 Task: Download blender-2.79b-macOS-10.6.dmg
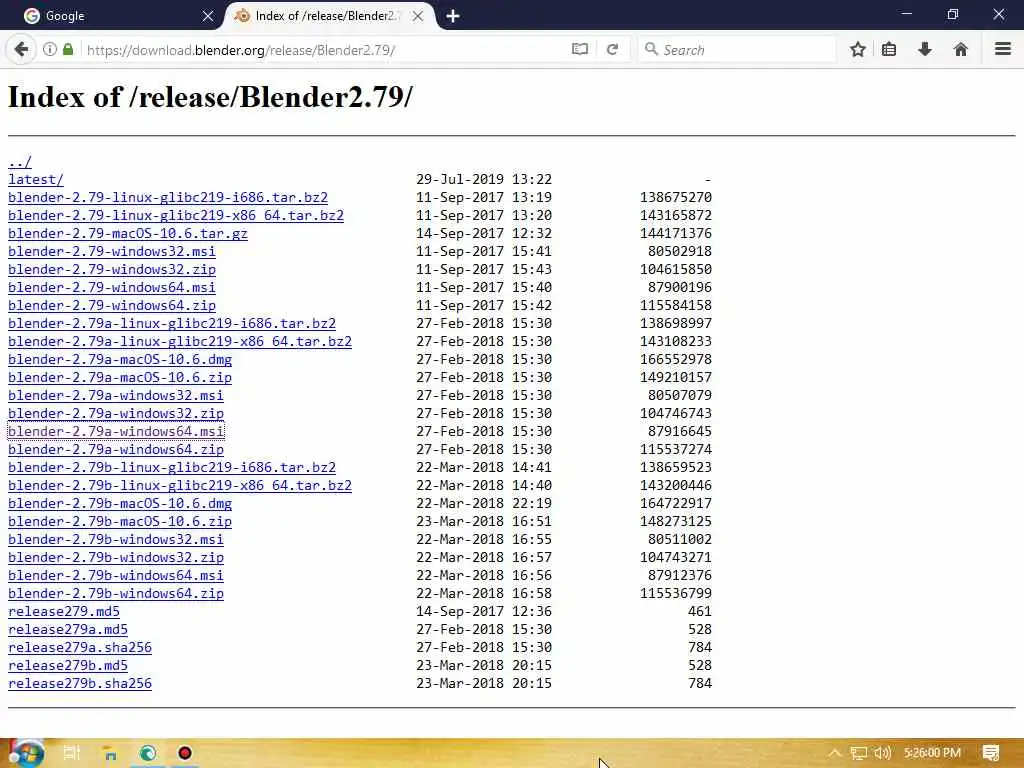click(x=120, y=504)
